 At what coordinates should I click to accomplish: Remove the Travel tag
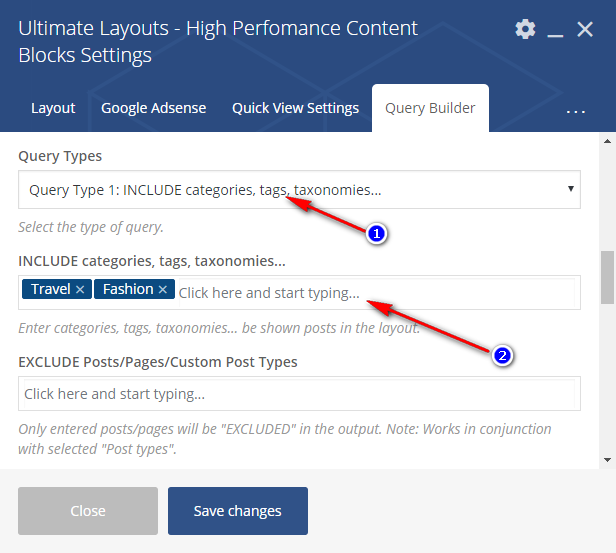point(80,290)
